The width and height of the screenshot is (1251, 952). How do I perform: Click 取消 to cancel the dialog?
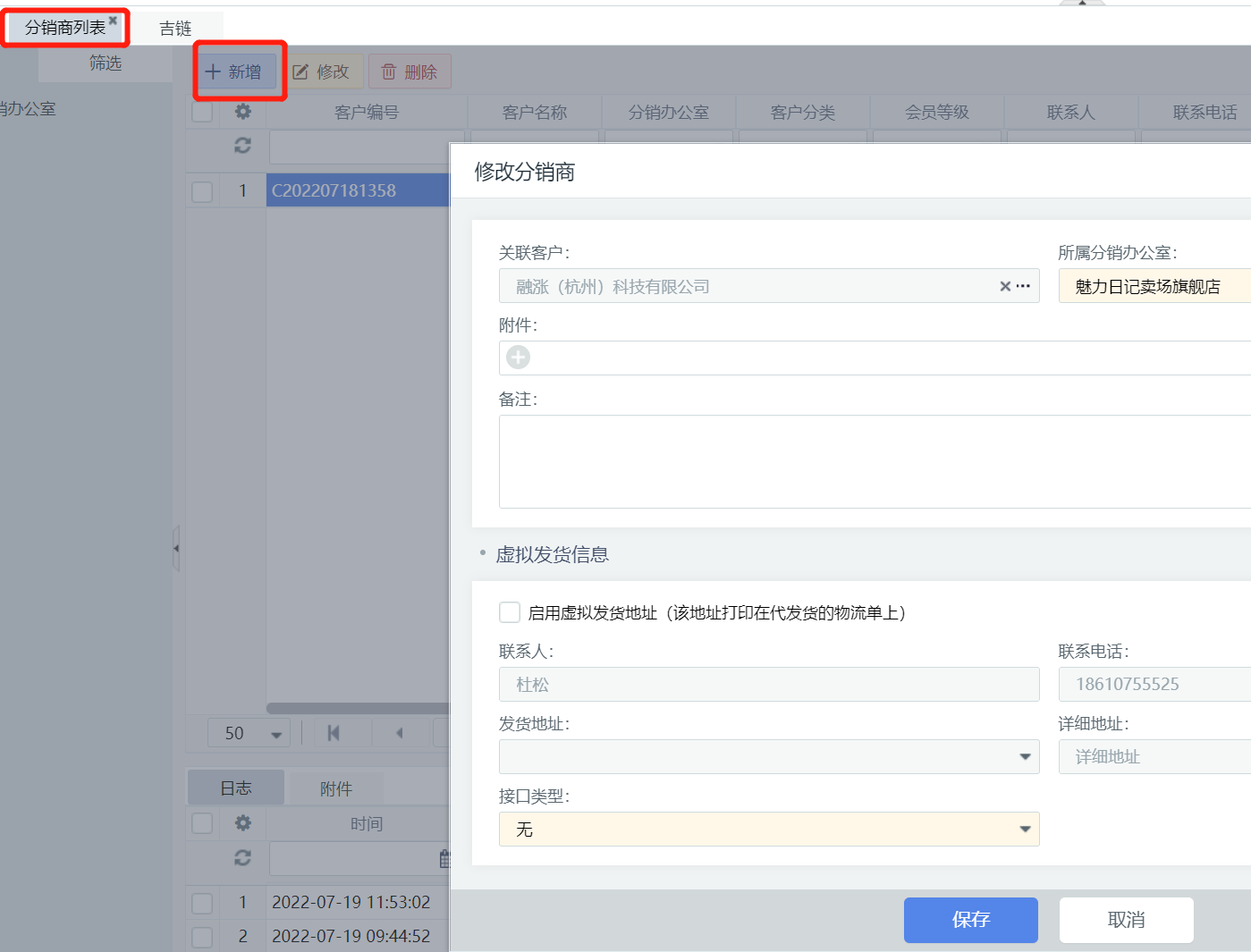[x=1127, y=920]
